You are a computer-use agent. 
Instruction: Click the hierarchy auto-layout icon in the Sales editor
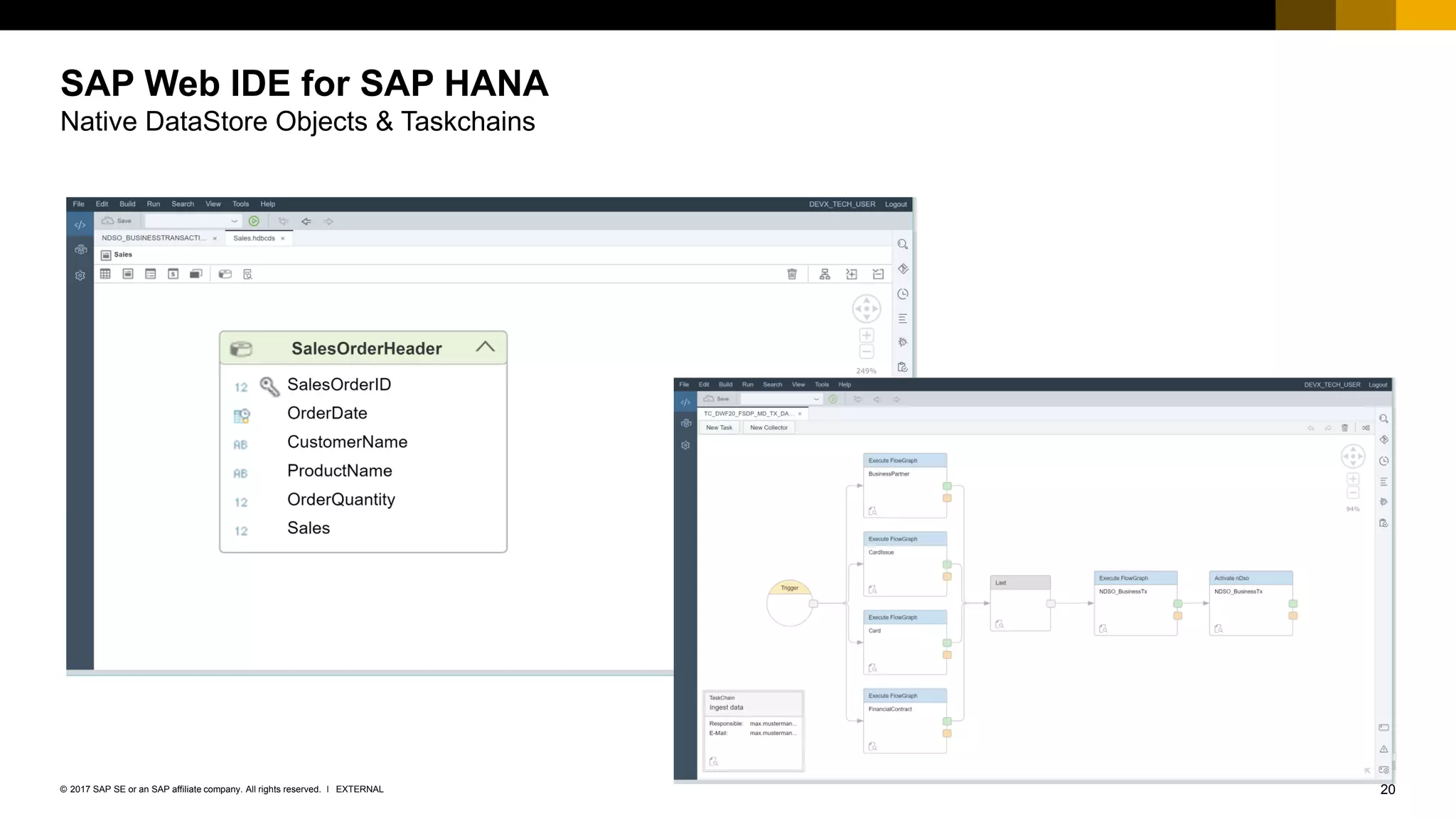coord(825,274)
